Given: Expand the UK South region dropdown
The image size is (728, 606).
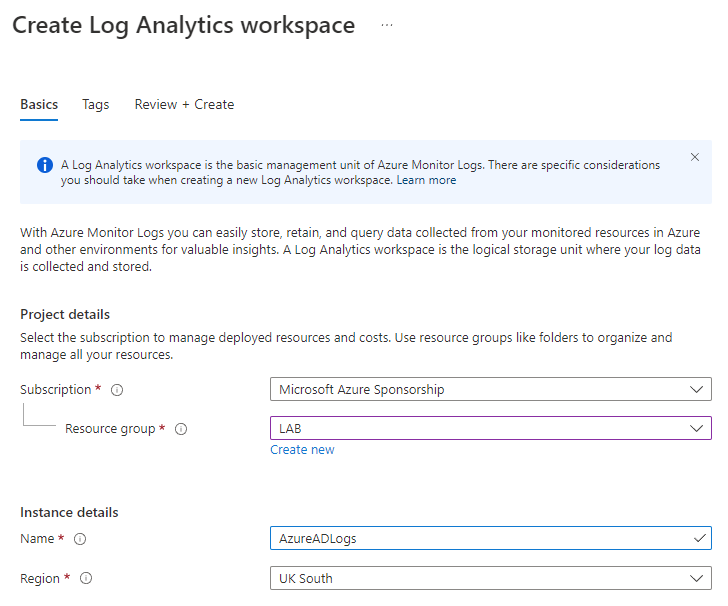Looking at the screenshot, I should pos(490,578).
